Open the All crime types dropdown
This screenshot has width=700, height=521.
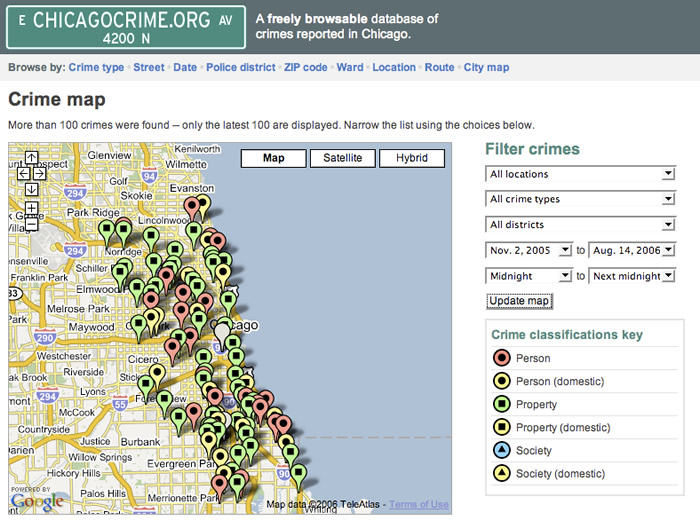click(580, 199)
